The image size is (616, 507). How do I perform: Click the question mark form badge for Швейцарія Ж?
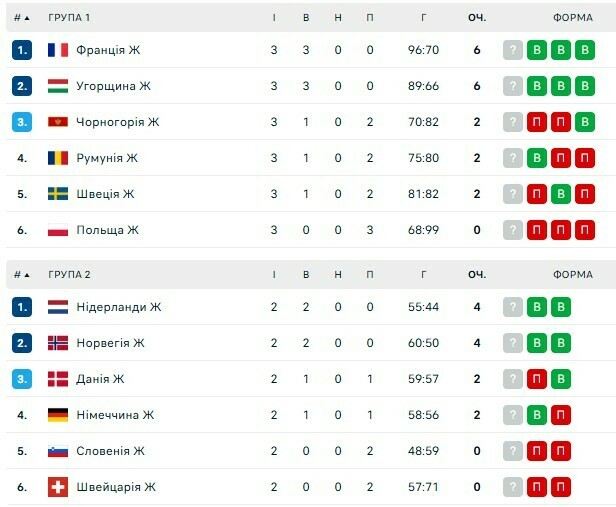(x=513, y=487)
